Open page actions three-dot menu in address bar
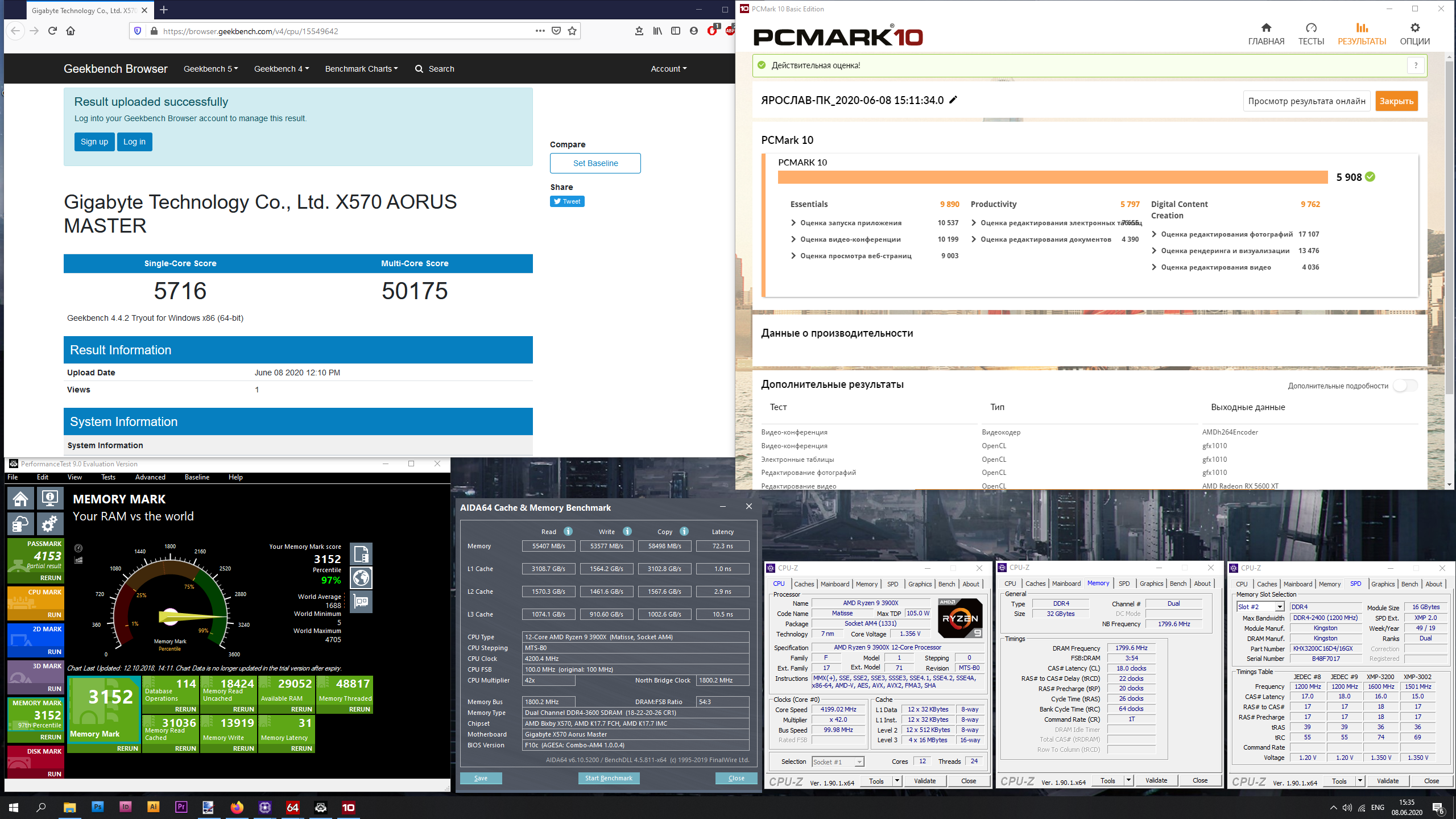The height and width of the screenshot is (819, 1456). 540,31
